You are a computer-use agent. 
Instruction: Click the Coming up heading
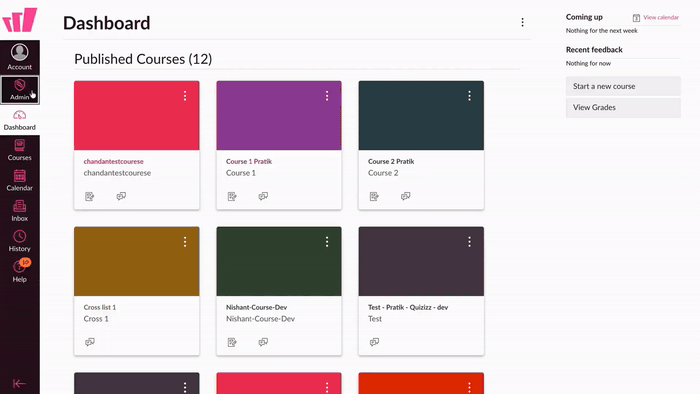coord(584,17)
